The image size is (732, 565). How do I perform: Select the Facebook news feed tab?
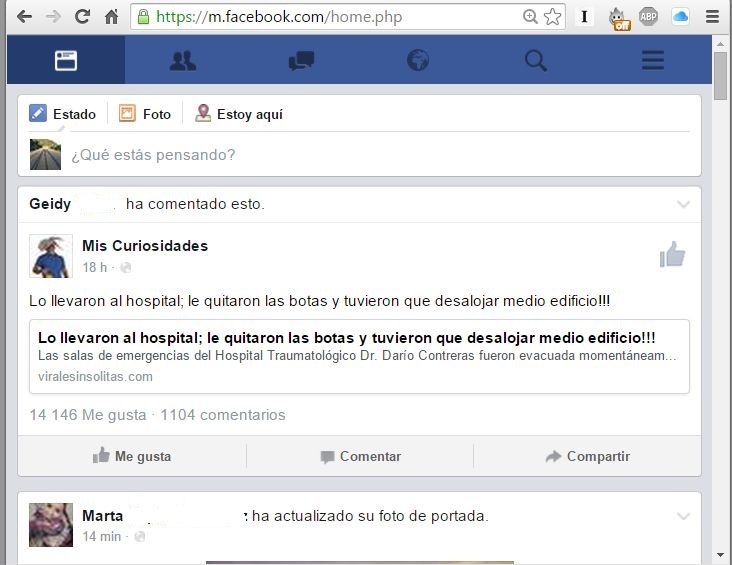(x=66, y=60)
